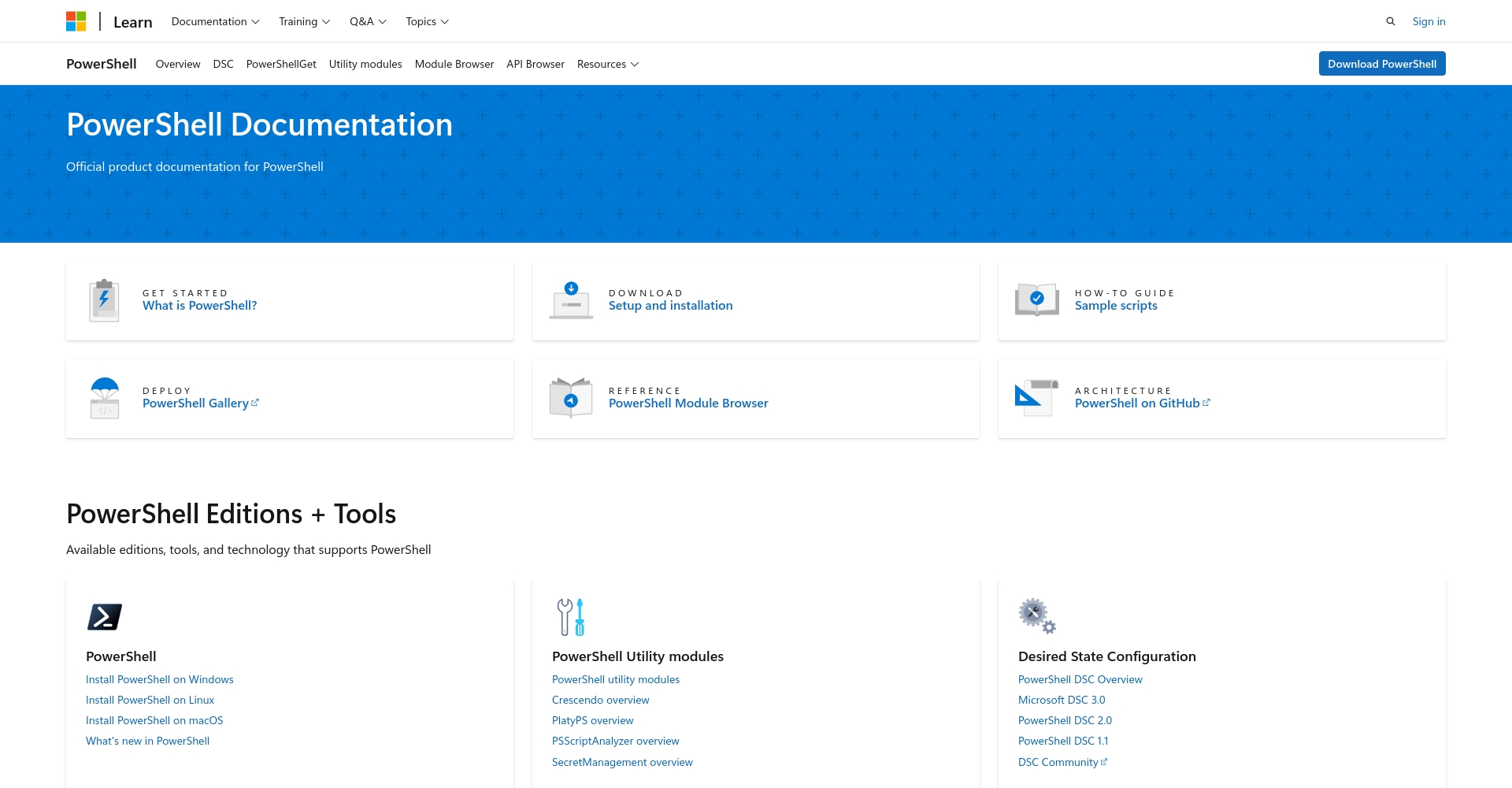Viewport: 1512px width, 788px height.
Task: Open PowerShell Gallery link
Action: (x=195, y=403)
